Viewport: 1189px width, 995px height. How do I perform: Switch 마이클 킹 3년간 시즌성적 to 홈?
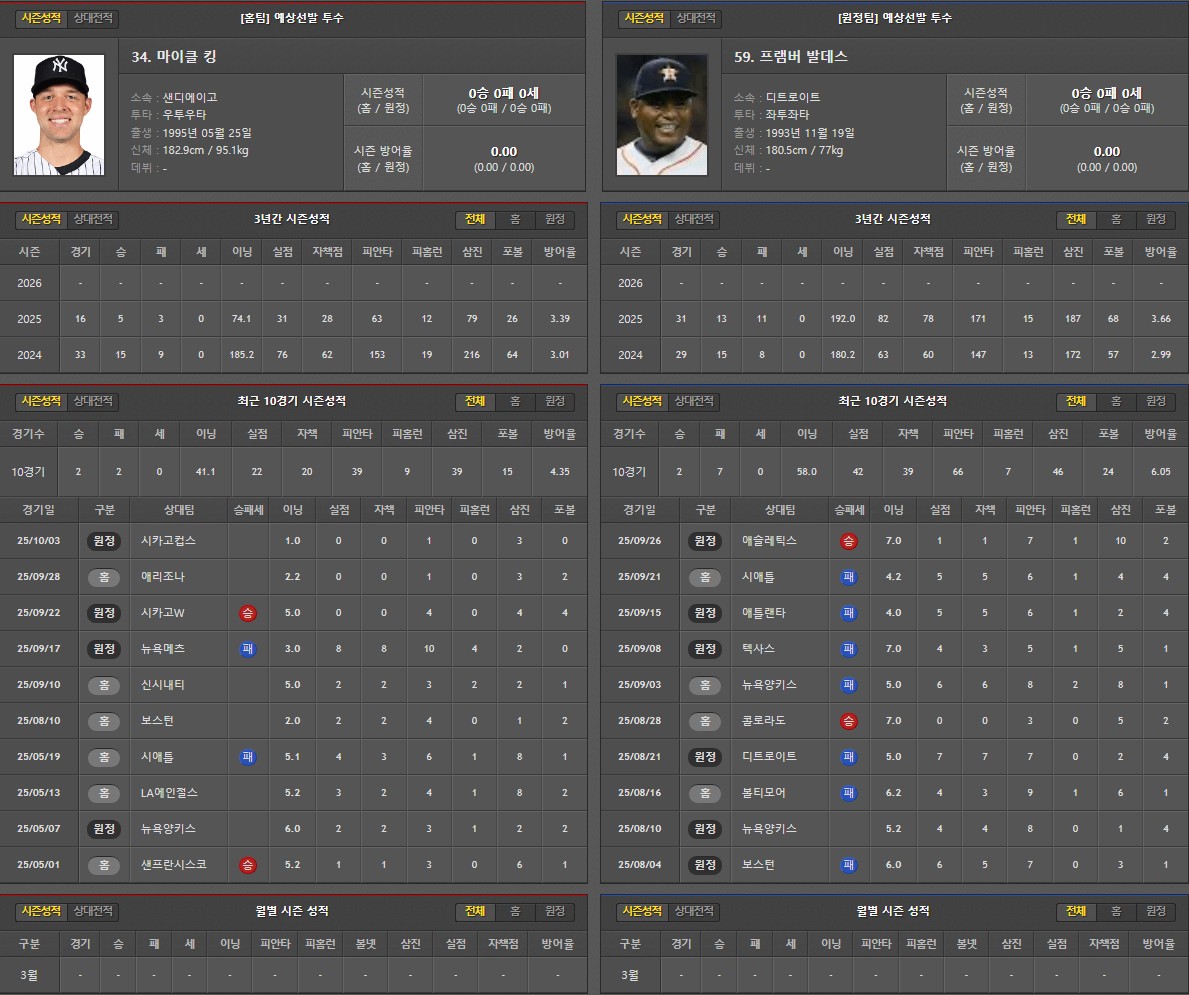tap(514, 219)
